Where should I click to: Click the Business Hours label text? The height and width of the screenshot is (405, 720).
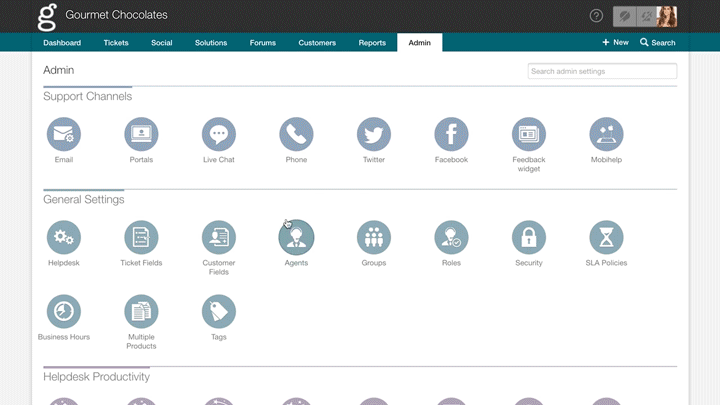[64, 337]
